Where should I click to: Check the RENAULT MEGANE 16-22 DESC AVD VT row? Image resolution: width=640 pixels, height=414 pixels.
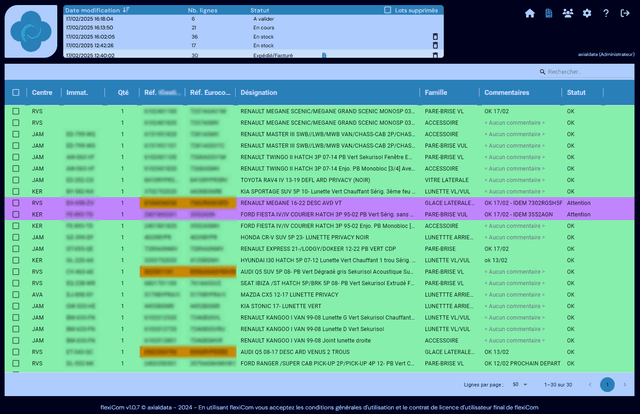(16, 203)
